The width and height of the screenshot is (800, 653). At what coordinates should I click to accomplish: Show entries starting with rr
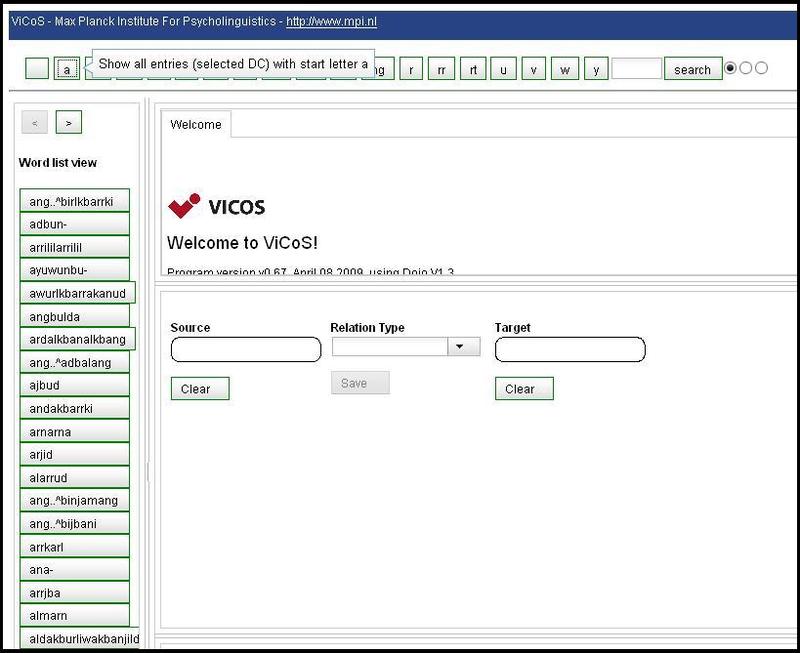point(441,68)
